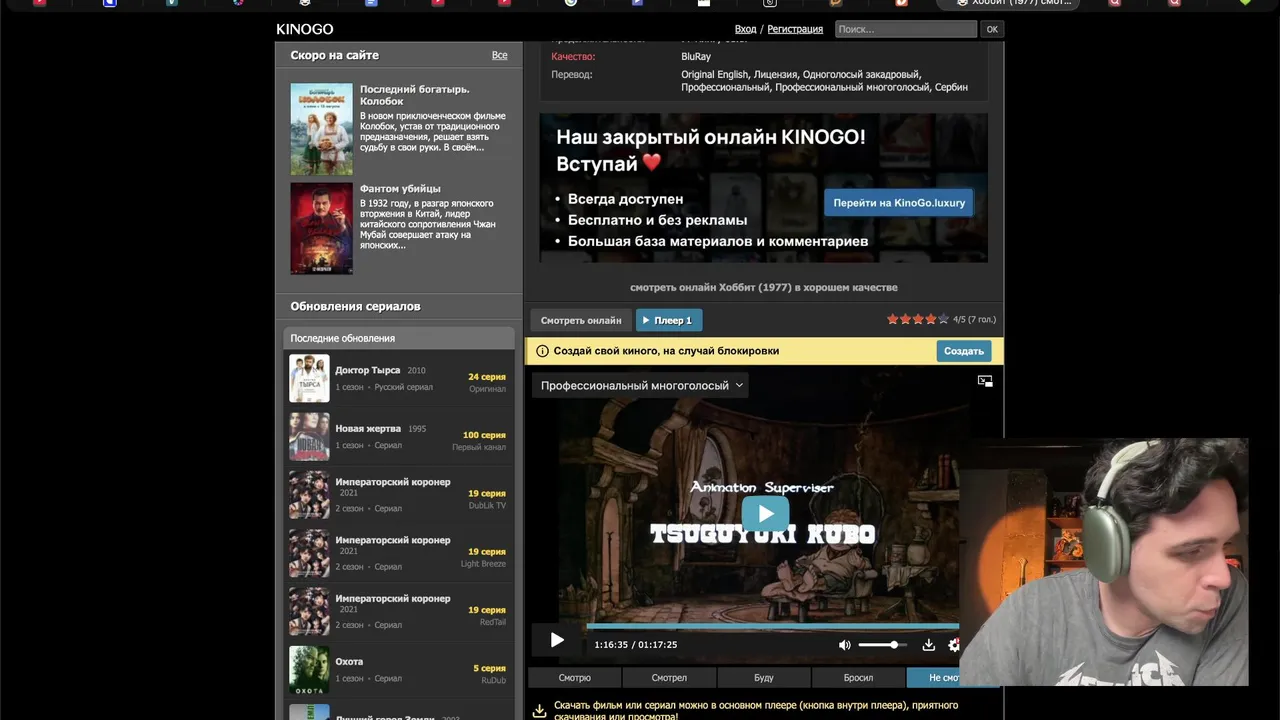The width and height of the screenshot is (1280, 720).
Task: Click the OK search button
Action: coord(992,29)
